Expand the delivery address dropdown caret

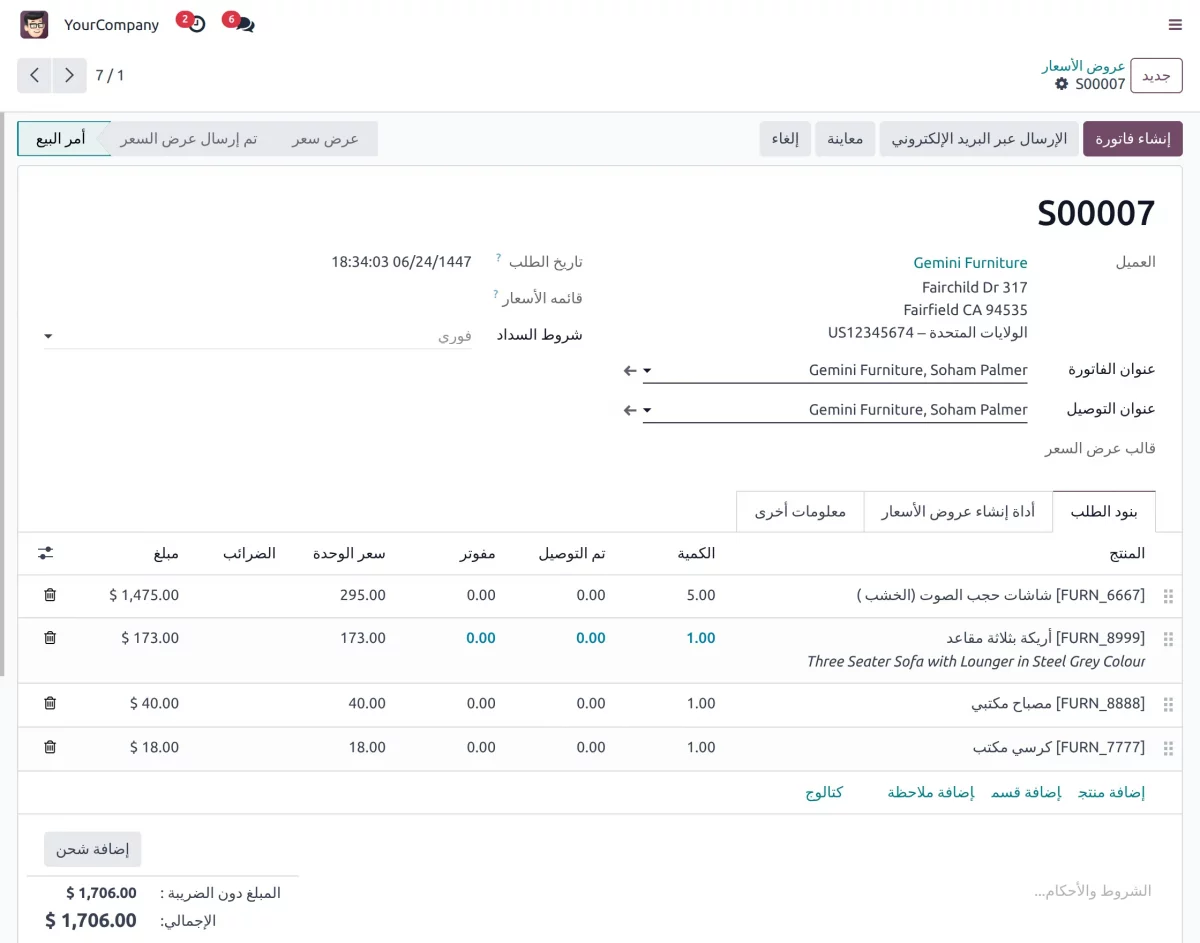pos(647,409)
